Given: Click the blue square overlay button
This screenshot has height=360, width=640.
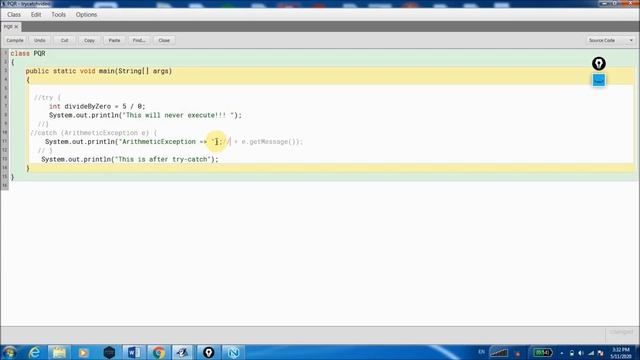Looking at the screenshot, I should click(x=599, y=80).
